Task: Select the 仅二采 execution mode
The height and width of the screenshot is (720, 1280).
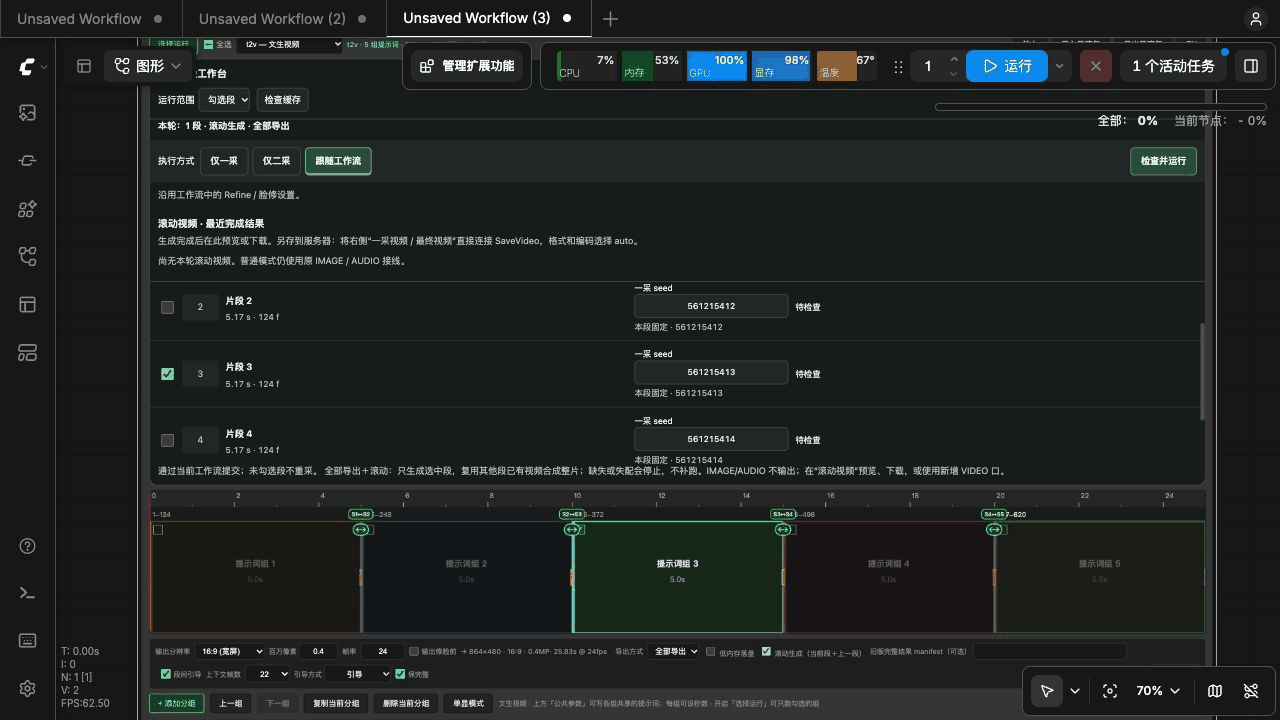Action: point(276,161)
